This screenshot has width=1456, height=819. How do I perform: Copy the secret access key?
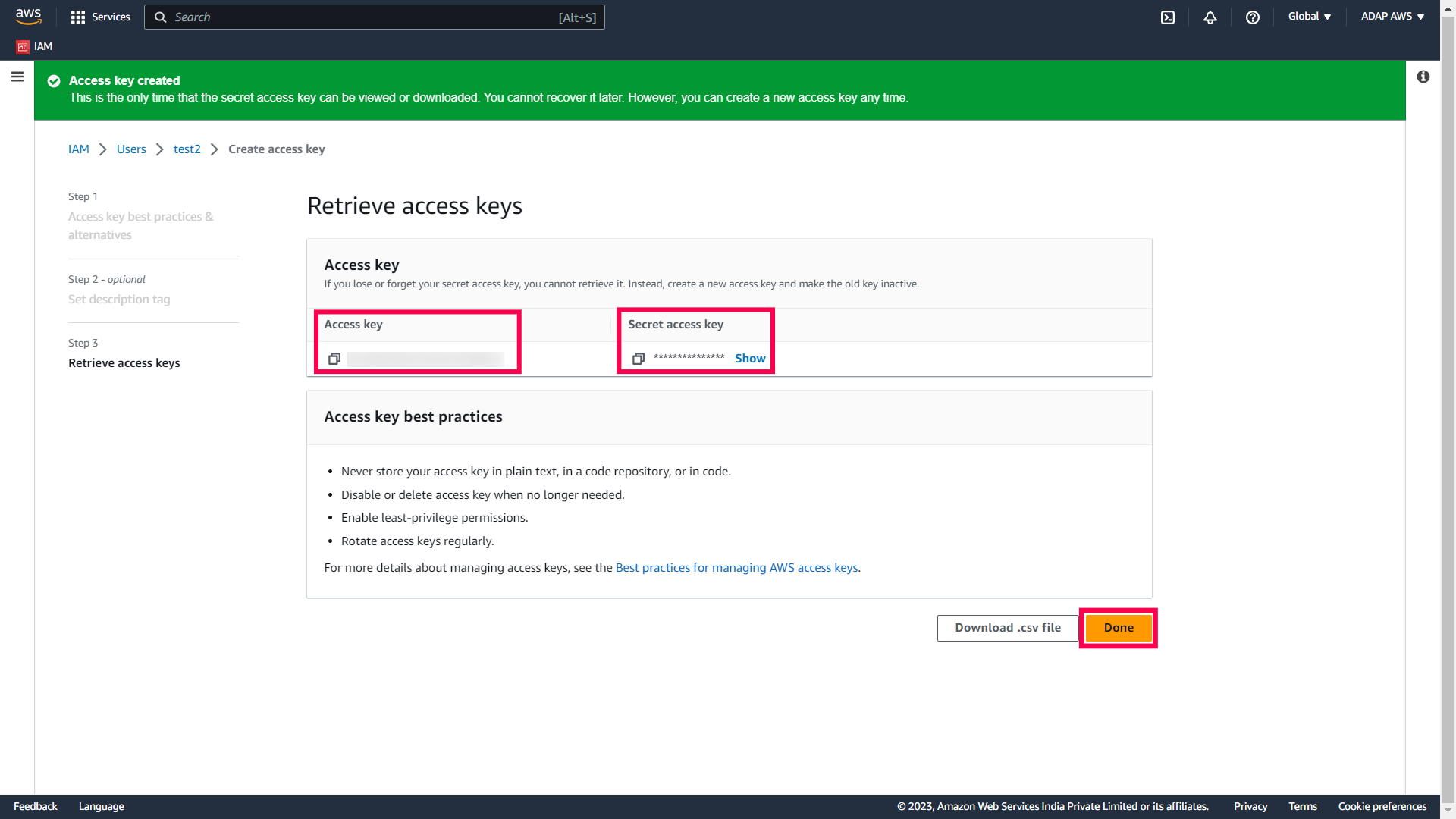tap(639, 359)
